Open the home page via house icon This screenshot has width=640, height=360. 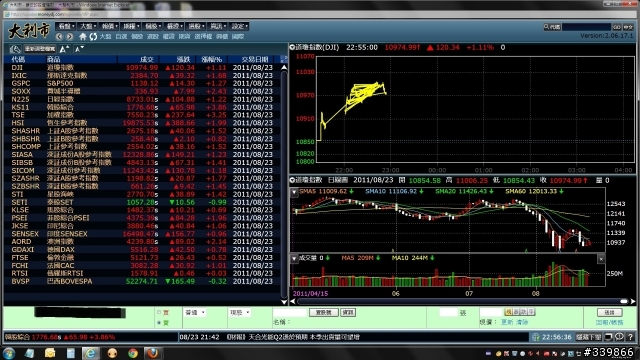pos(83,36)
